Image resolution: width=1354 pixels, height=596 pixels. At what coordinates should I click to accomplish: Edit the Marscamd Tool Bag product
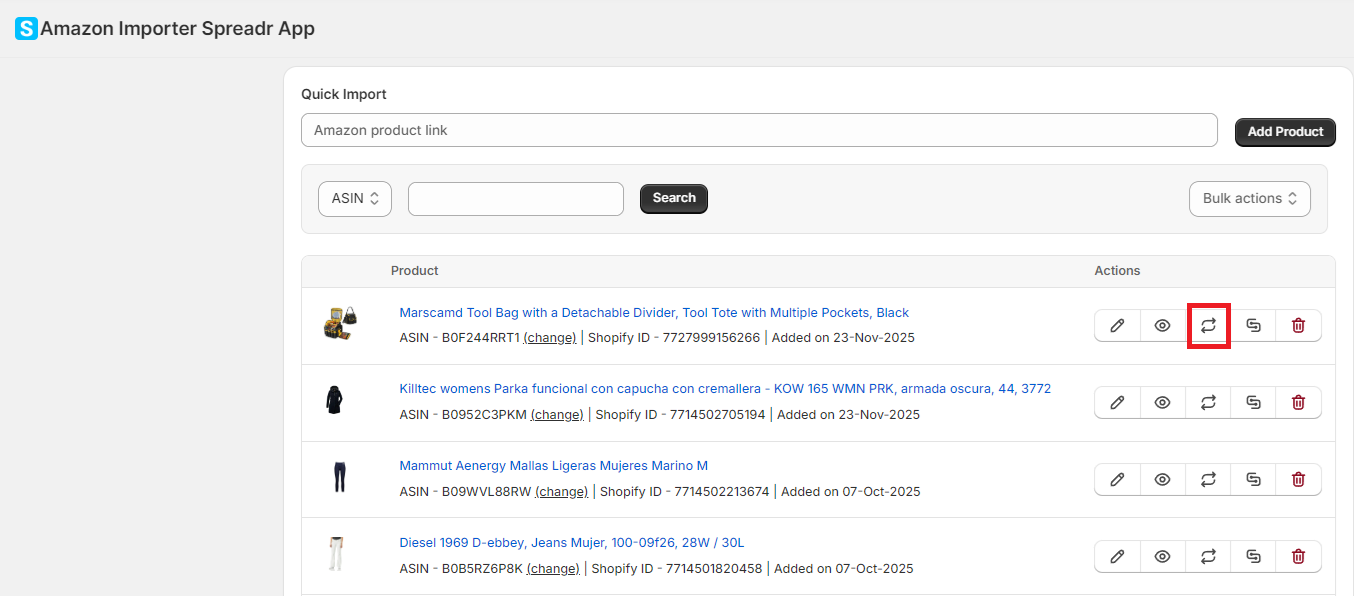click(x=1118, y=325)
